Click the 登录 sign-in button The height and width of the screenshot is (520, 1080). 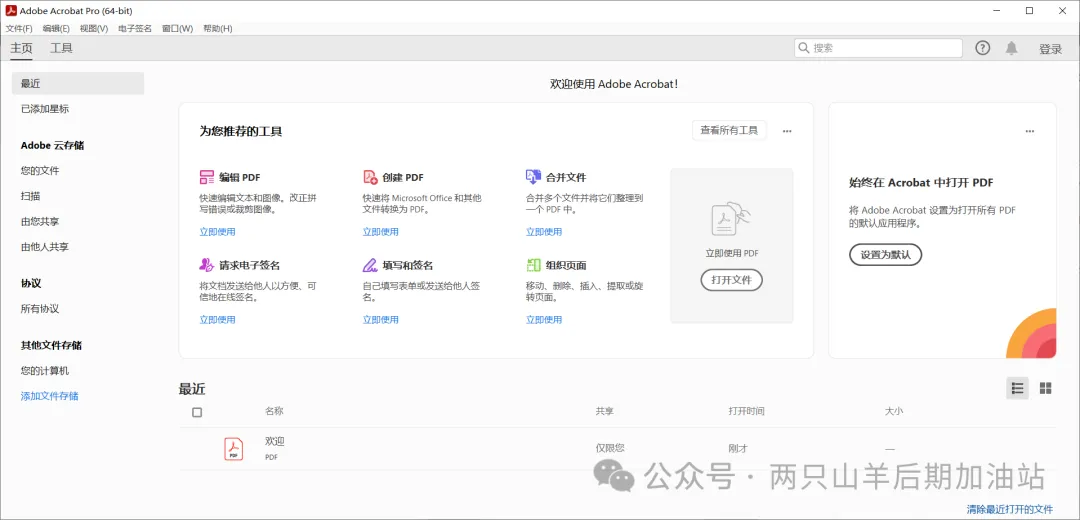(1050, 49)
